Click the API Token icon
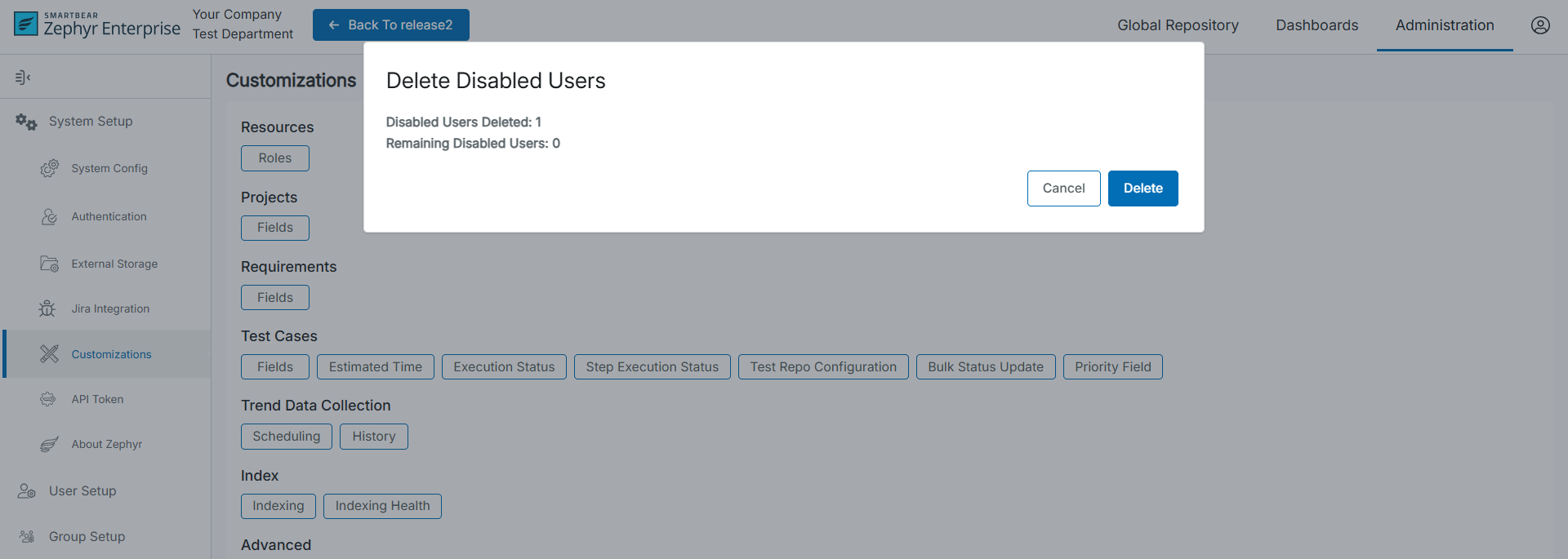The image size is (1568, 559). tap(48, 399)
